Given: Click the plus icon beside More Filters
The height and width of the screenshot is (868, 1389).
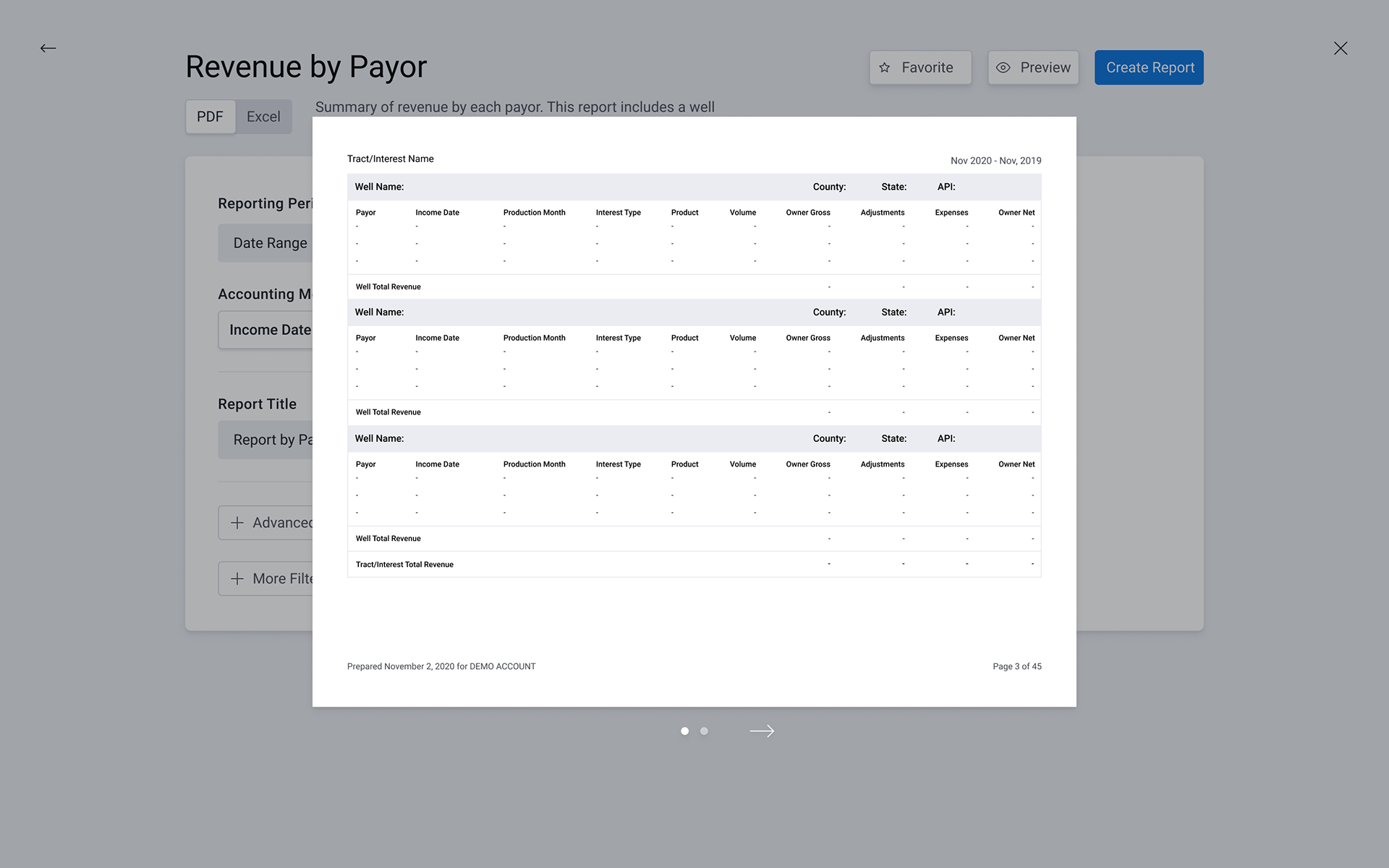Looking at the screenshot, I should [237, 579].
